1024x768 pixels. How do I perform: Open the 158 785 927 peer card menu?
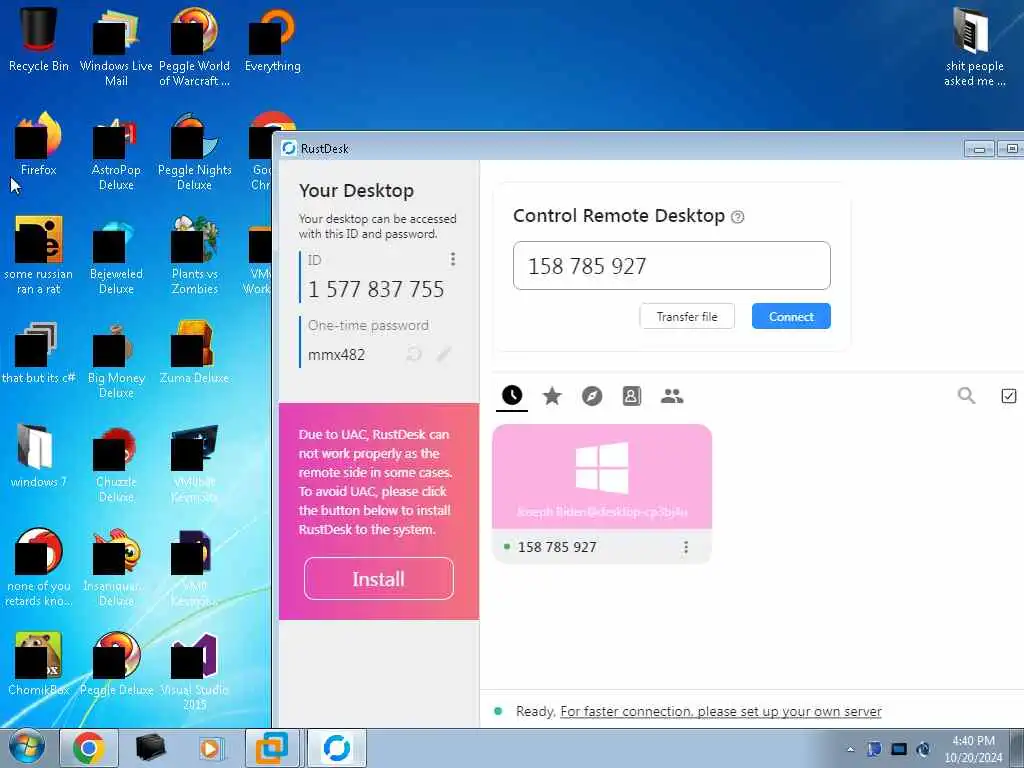tap(686, 547)
